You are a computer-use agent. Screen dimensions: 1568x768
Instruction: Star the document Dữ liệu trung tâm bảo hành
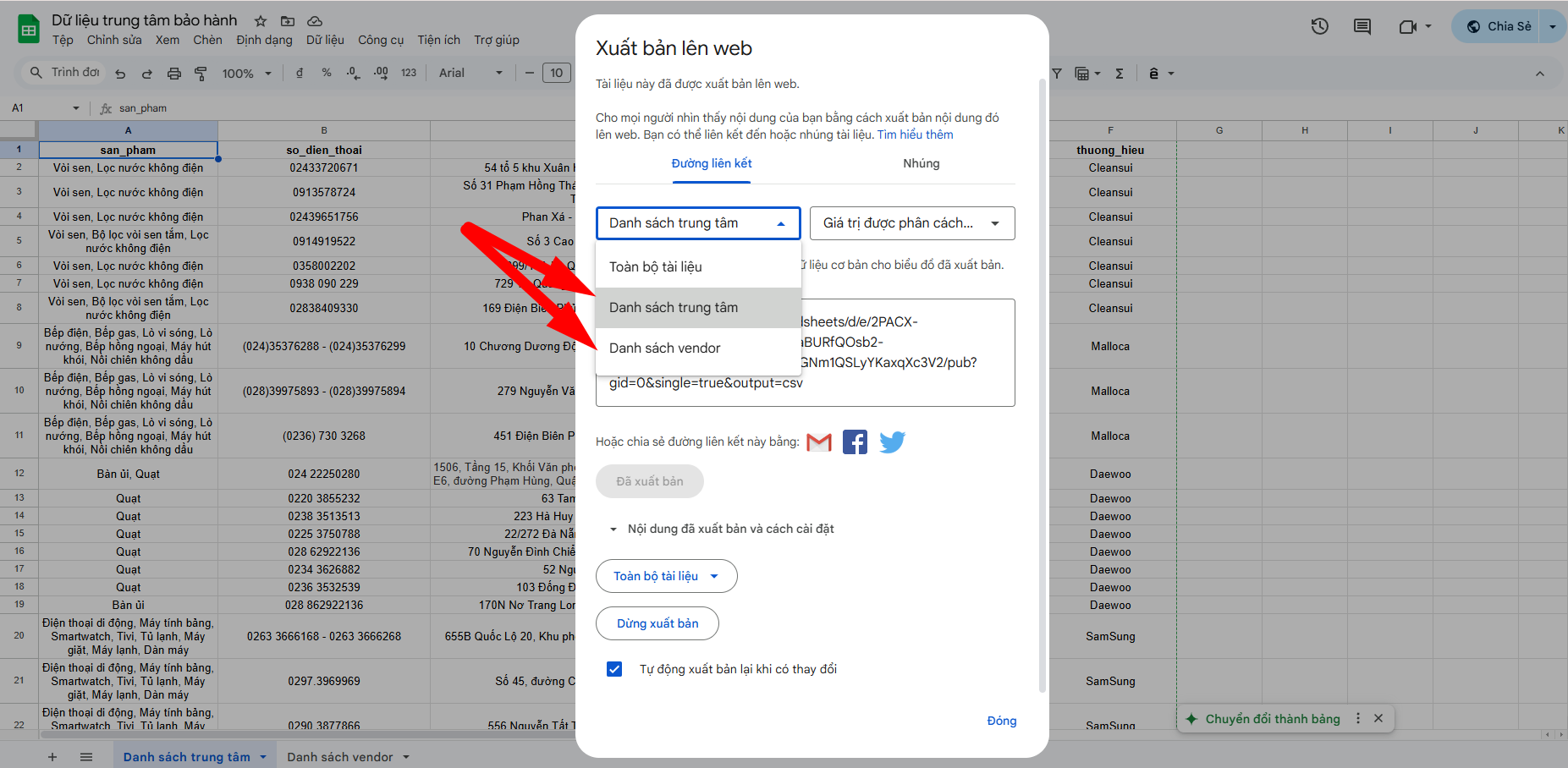point(261,21)
